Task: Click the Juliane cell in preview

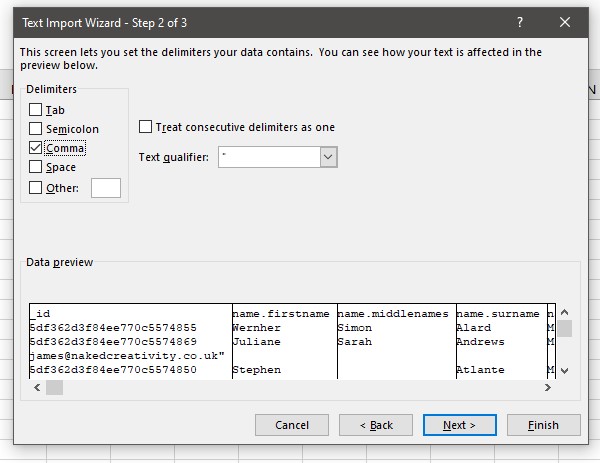Action: coord(256,342)
